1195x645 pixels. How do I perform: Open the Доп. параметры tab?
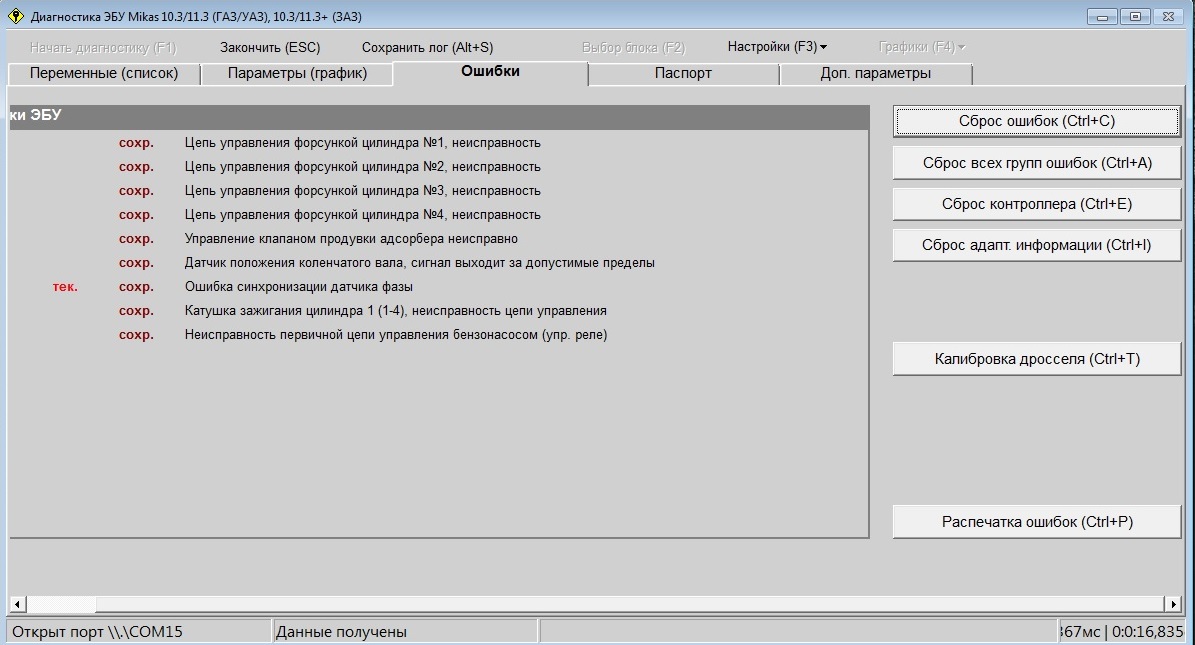click(875, 74)
